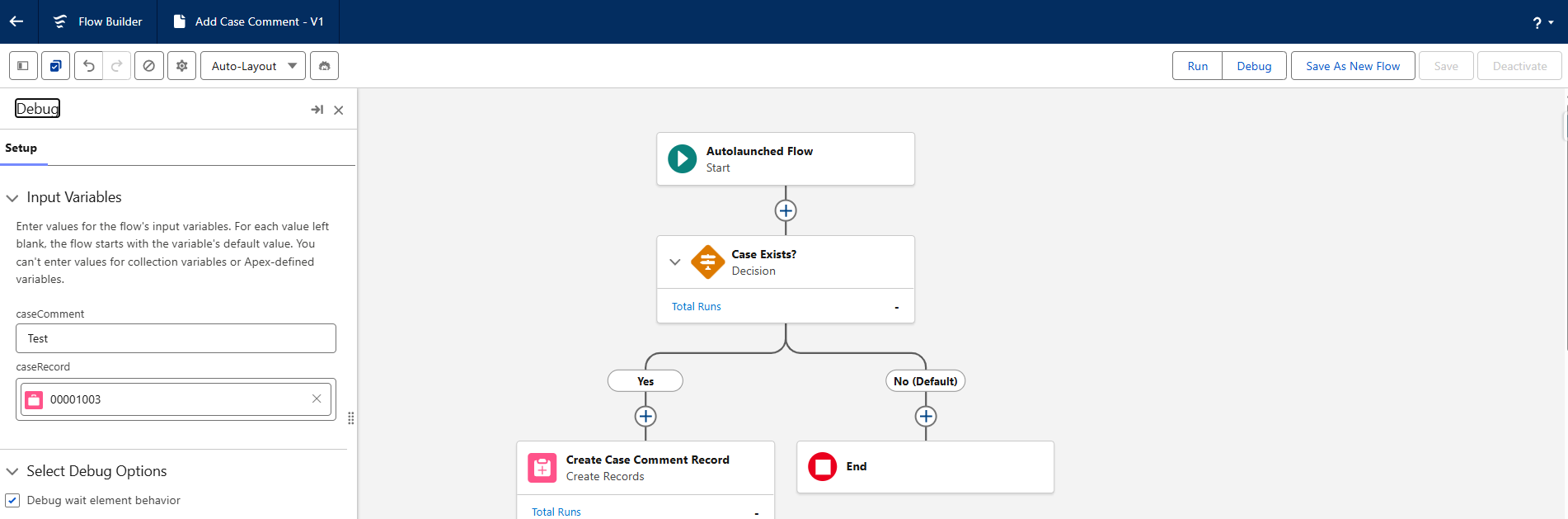This screenshot has height=519, width=1568.
Task: Expand the Case Exists? decision chevron
Action: coord(675,262)
